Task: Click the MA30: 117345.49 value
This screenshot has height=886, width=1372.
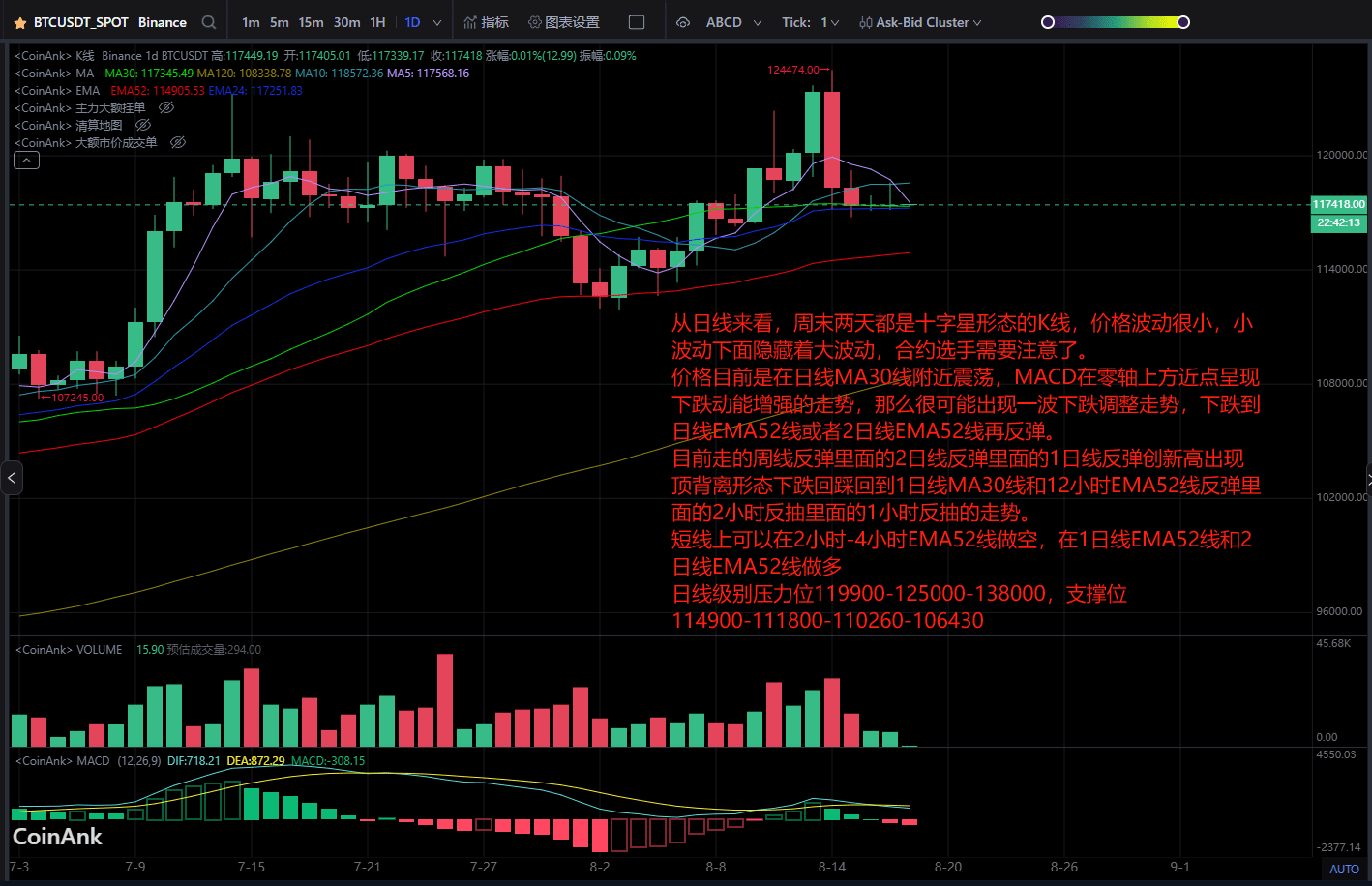Action: tap(149, 74)
